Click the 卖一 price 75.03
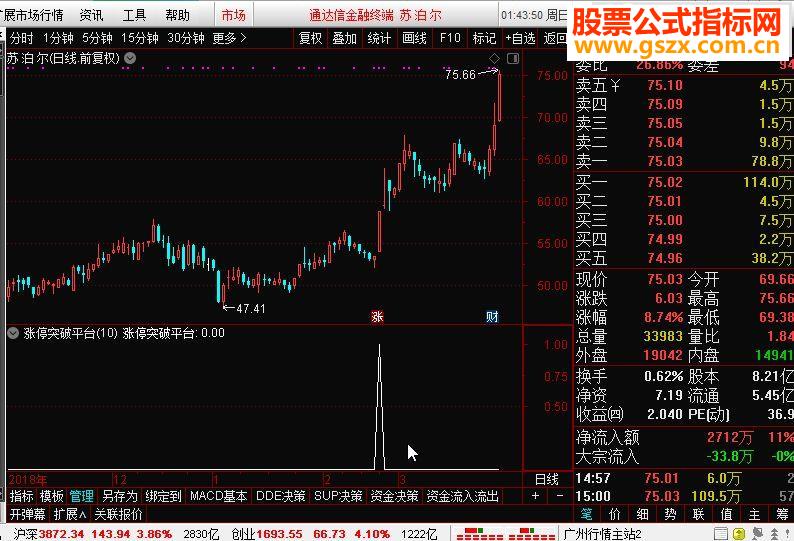This screenshot has height=541, width=794. (x=665, y=161)
